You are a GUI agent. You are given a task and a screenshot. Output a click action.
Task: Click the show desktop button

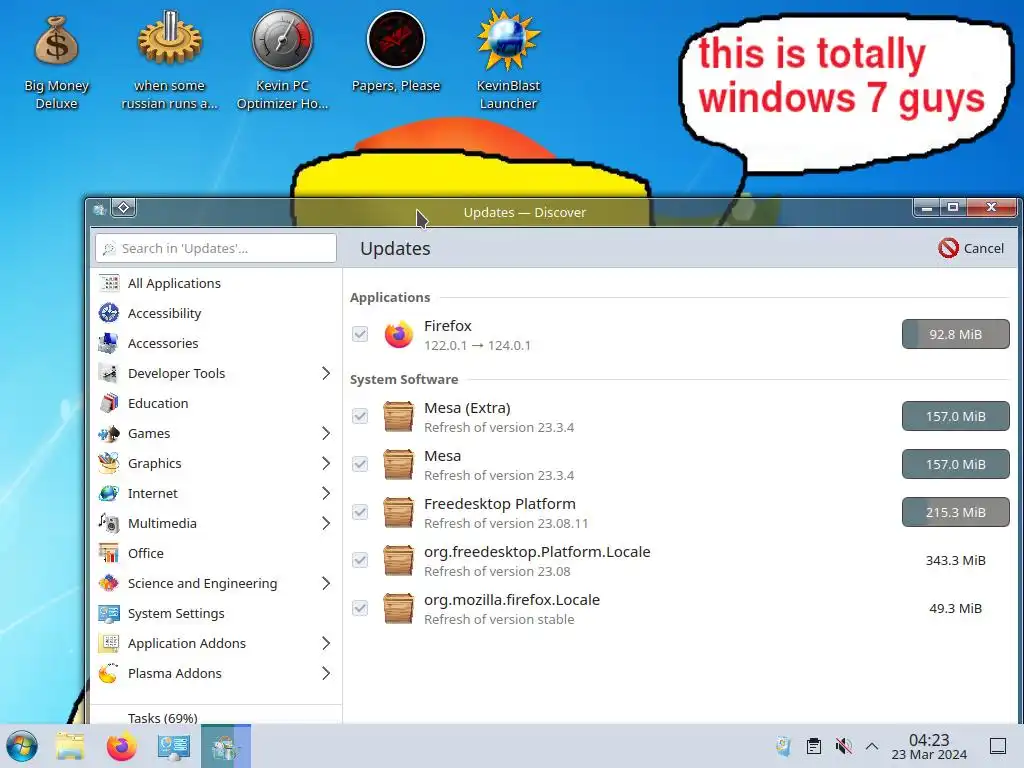[998, 746]
